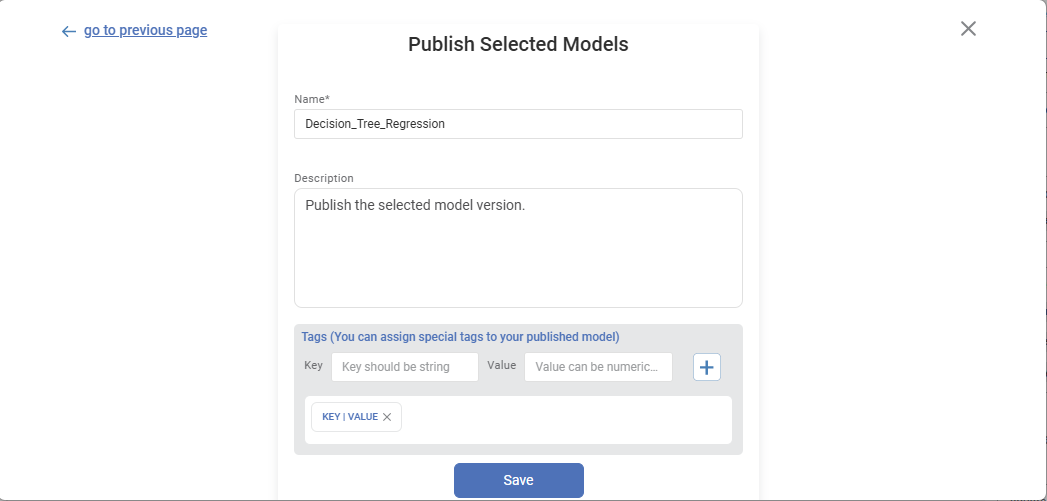The height and width of the screenshot is (501, 1047).
Task: Remove the 'KEY | VALUE' tag
Action: pos(387,417)
